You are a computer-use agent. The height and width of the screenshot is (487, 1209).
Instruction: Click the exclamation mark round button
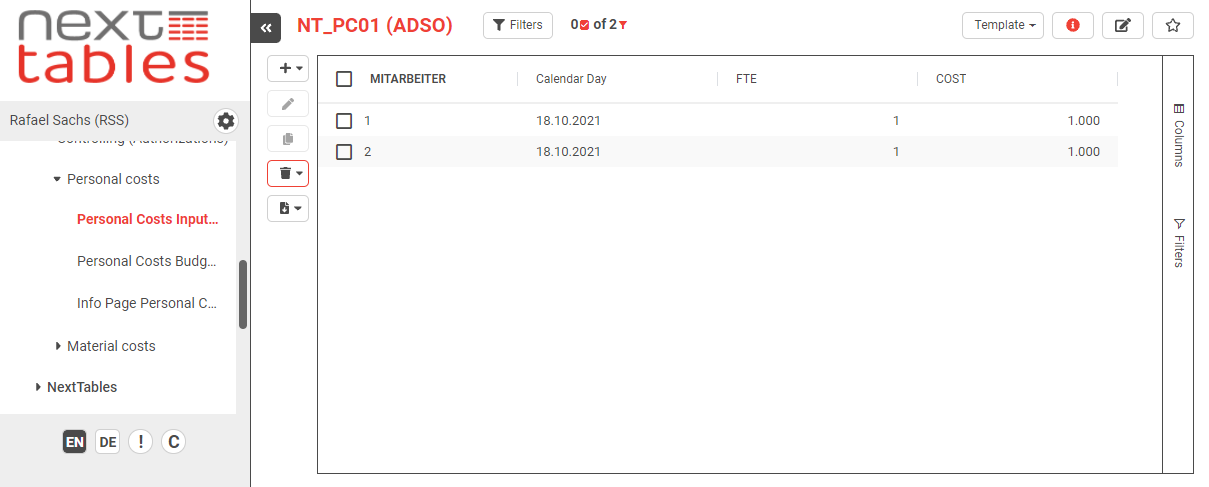[x=140, y=442]
